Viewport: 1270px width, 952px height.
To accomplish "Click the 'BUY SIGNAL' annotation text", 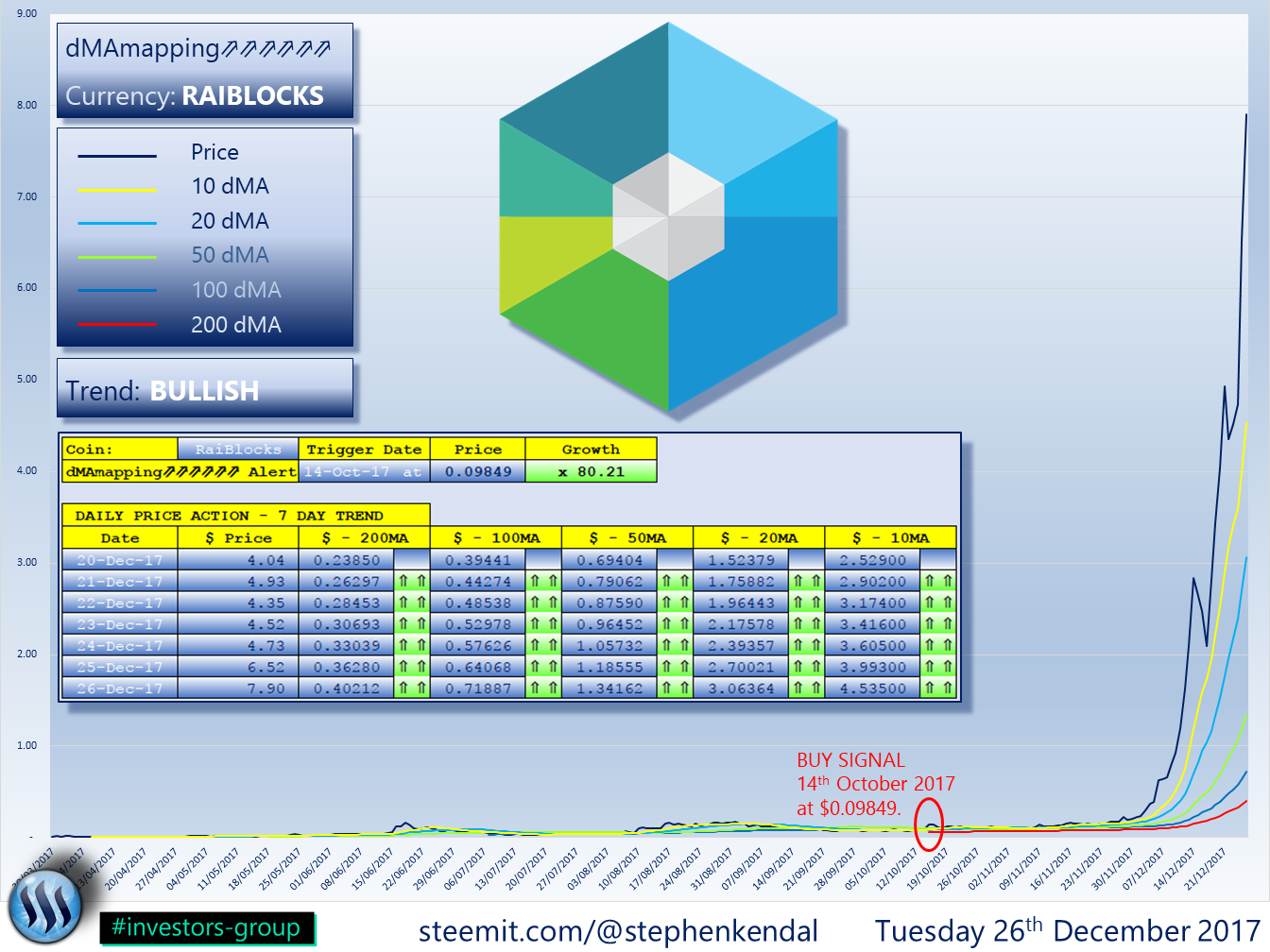I will coord(850,760).
